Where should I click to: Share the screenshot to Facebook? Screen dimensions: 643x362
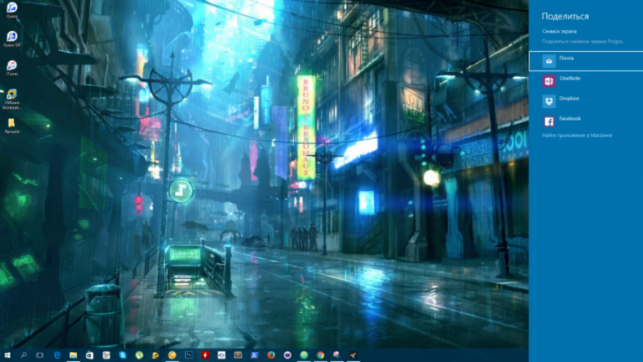pyautogui.click(x=586, y=121)
